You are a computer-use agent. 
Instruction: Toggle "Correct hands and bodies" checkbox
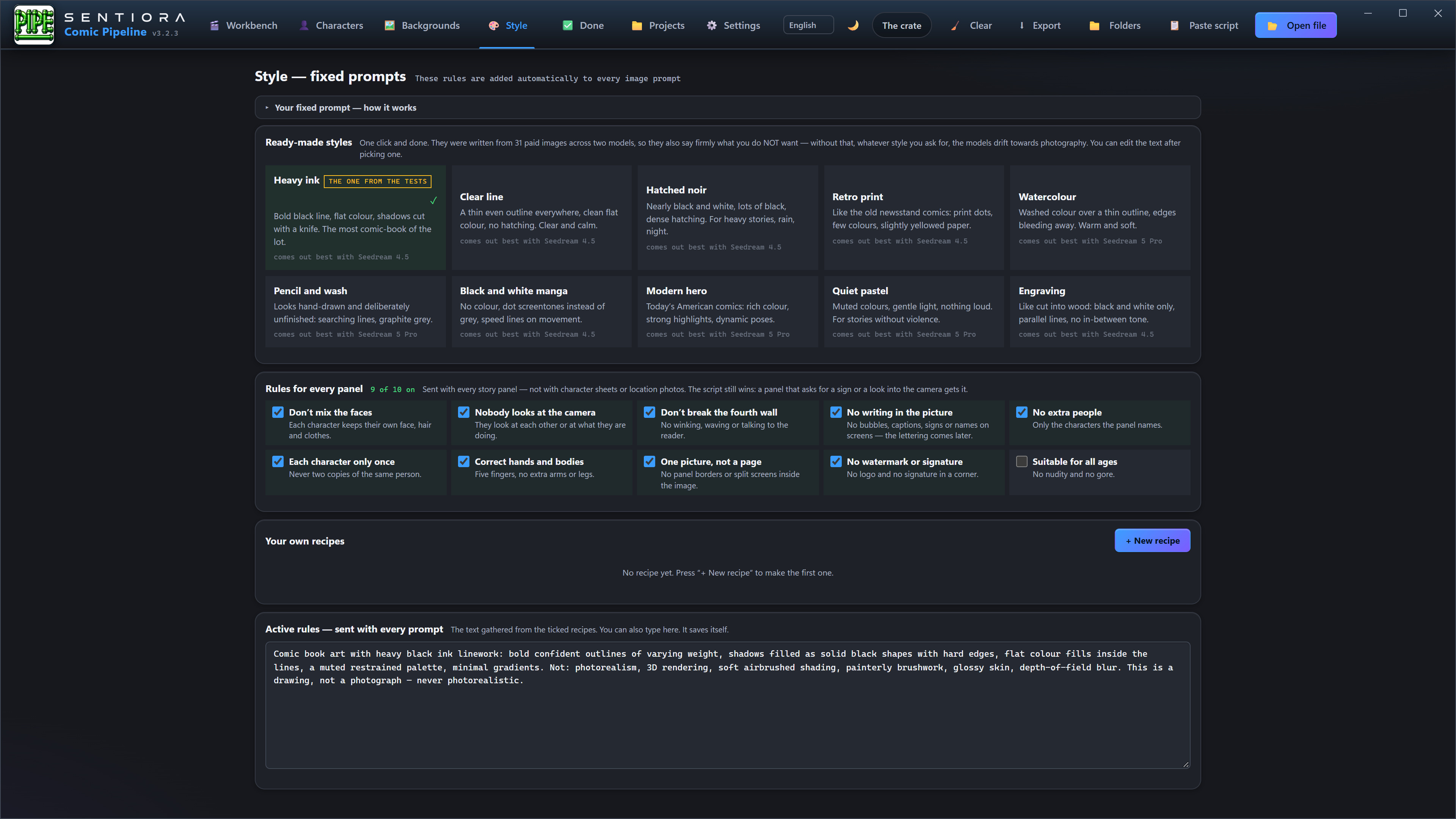click(x=463, y=461)
